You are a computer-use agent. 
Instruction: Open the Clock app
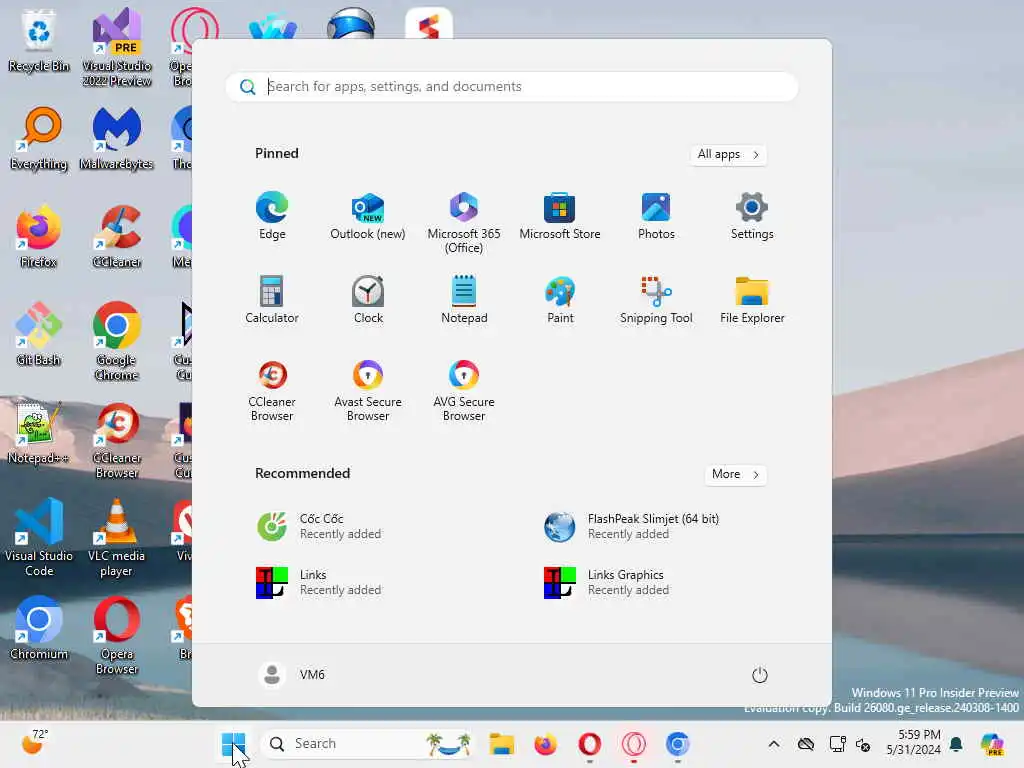368,300
